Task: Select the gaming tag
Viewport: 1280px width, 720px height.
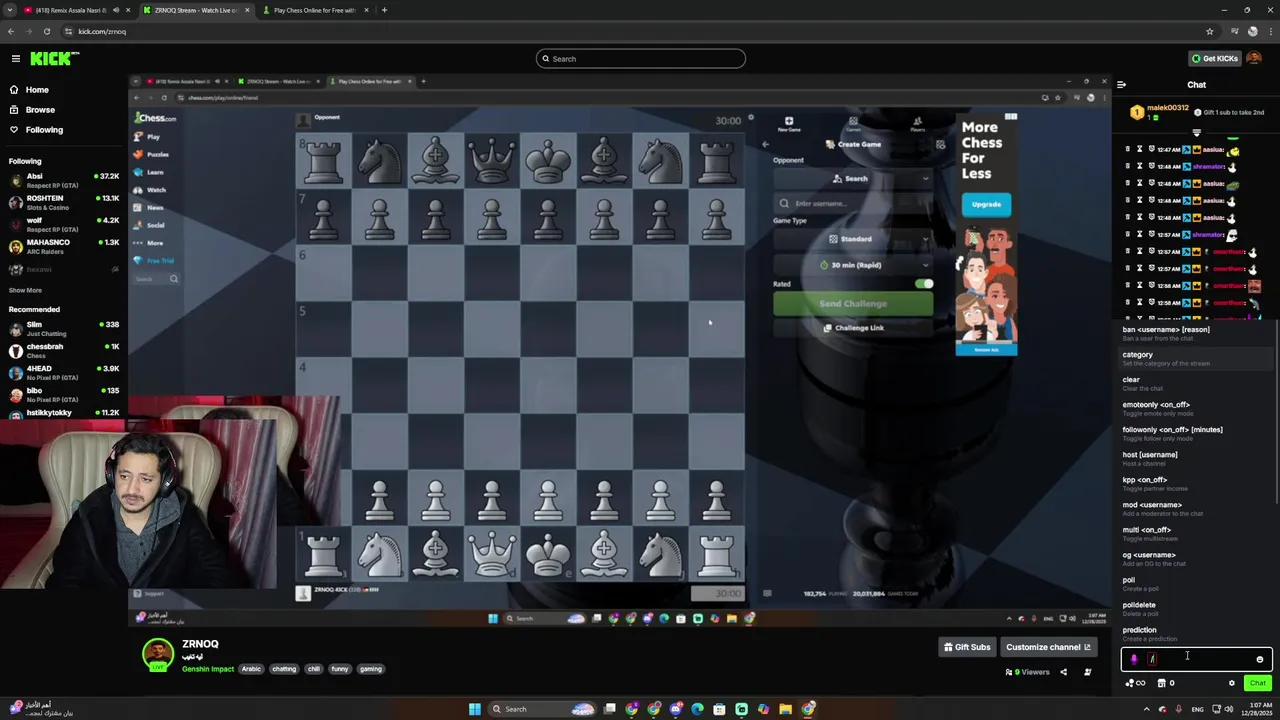Action: (x=371, y=669)
